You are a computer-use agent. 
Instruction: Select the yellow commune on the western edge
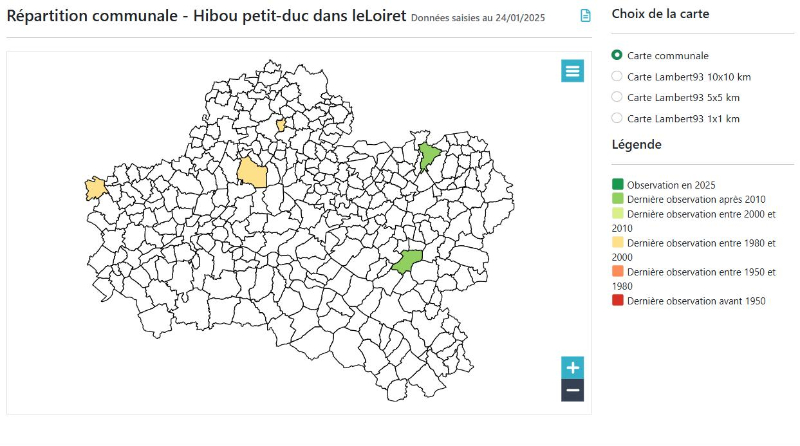click(96, 188)
